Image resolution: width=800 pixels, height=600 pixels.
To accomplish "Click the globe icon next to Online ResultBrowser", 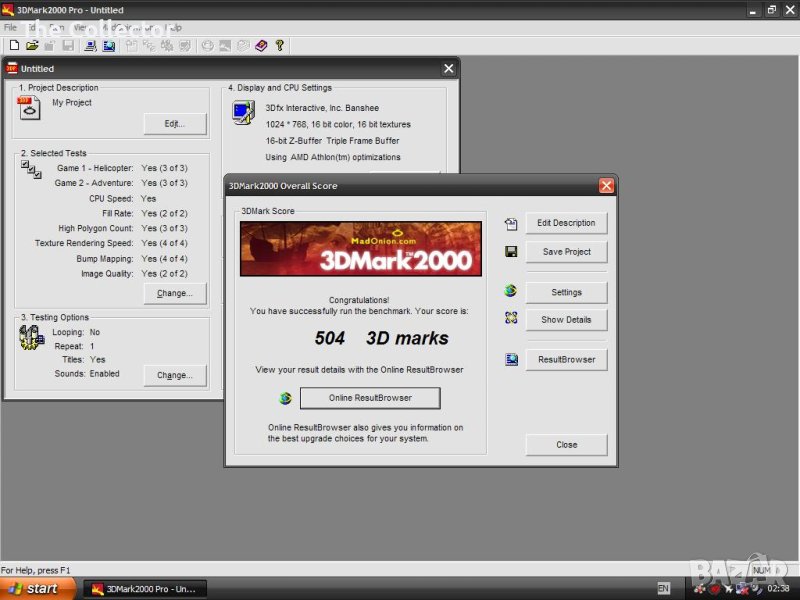I will 285,398.
